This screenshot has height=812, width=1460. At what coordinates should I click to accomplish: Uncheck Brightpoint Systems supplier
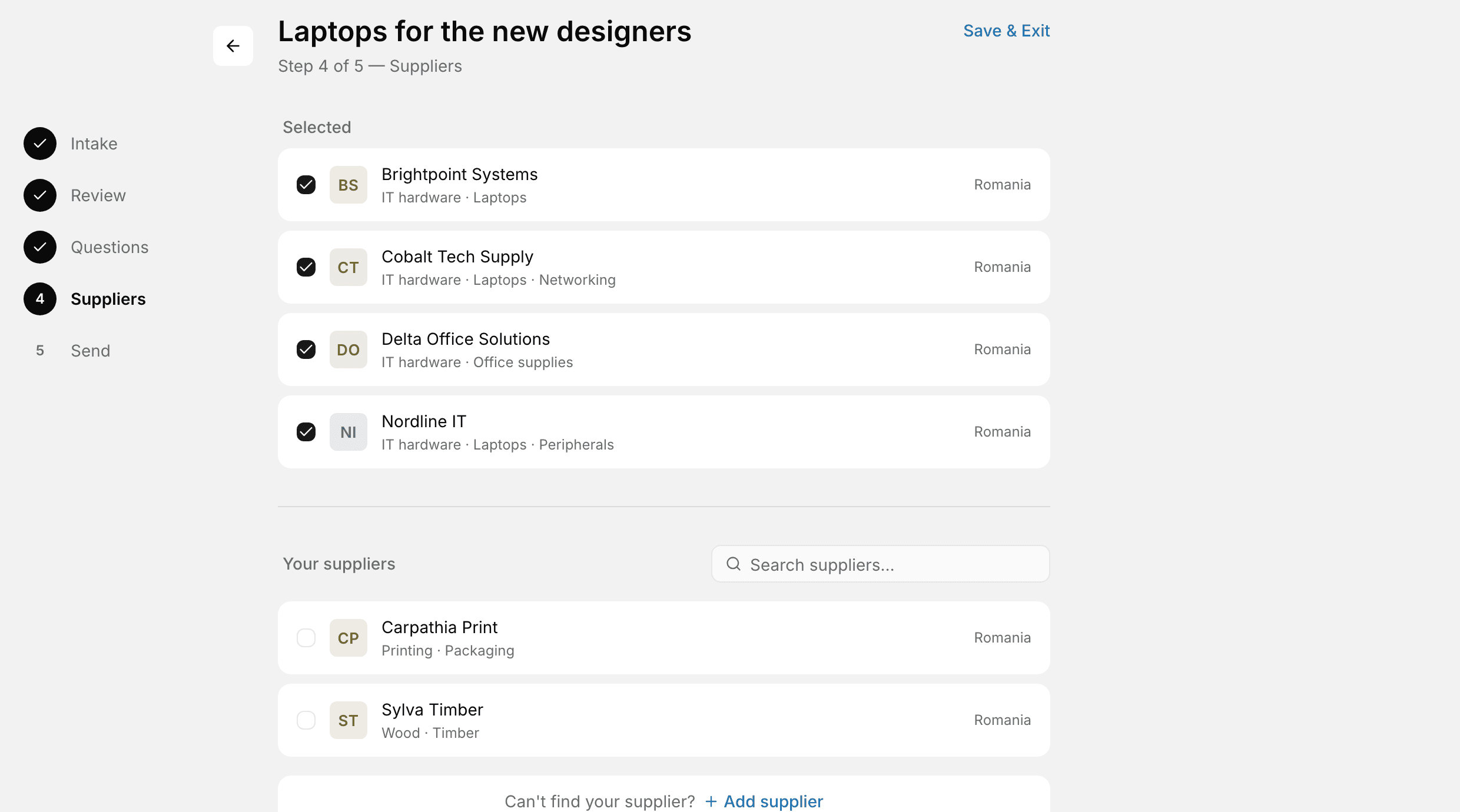coord(306,185)
